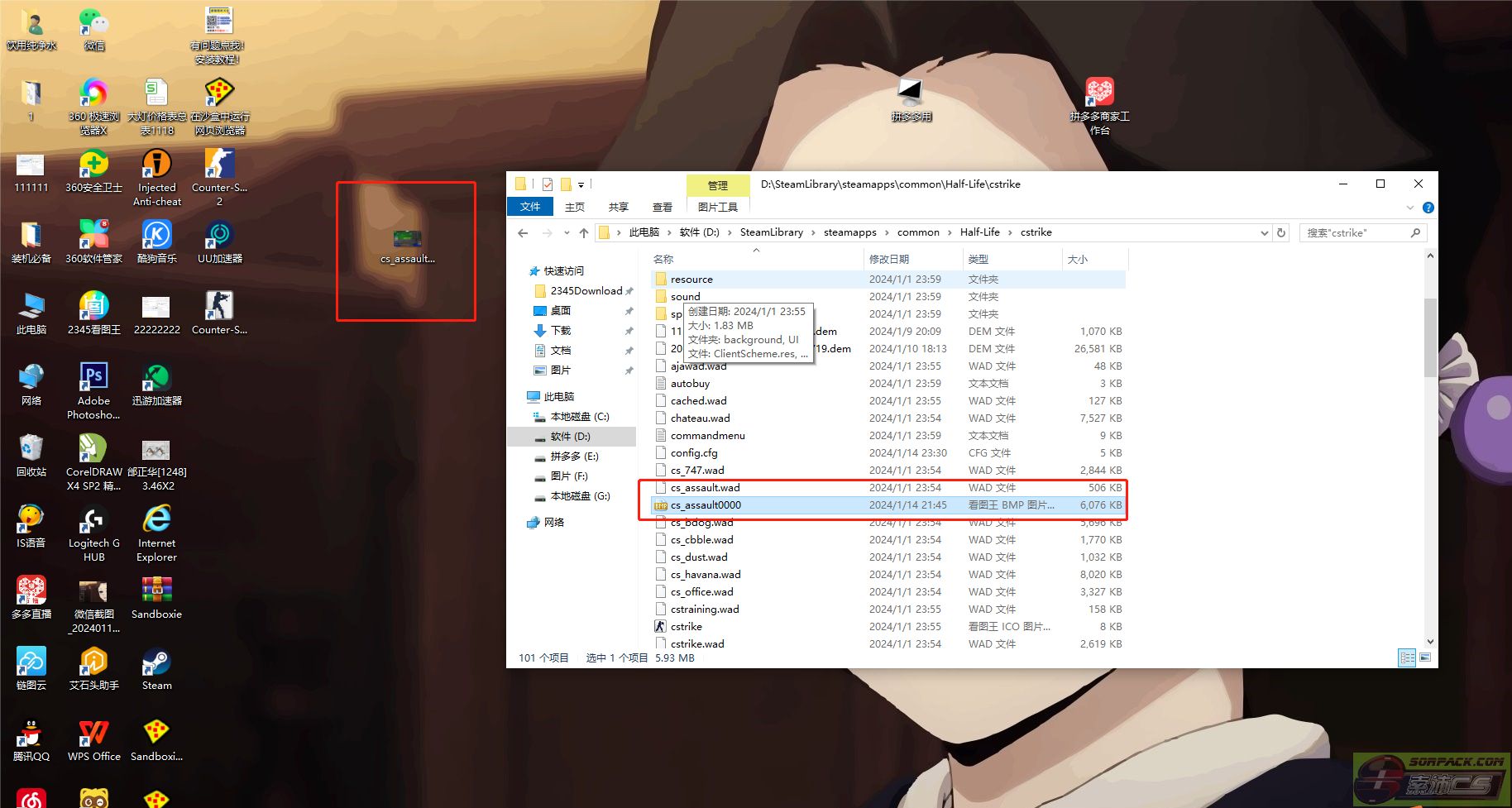The image size is (1512, 808).
Task: Open Quick Access Toolbar customize dropdown
Action: pyautogui.click(x=581, y=184)
